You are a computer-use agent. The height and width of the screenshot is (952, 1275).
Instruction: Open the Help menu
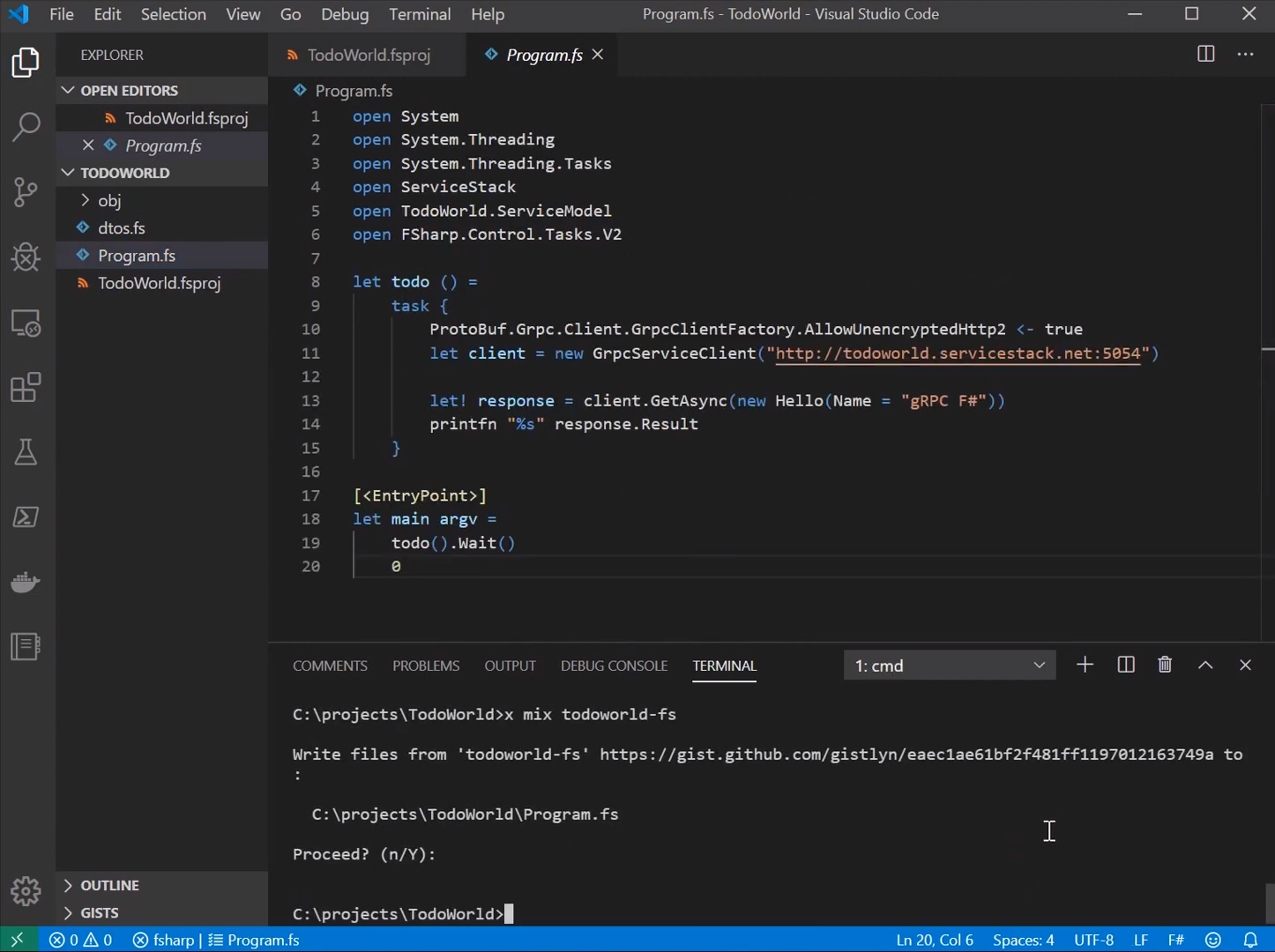coord(488,14)
